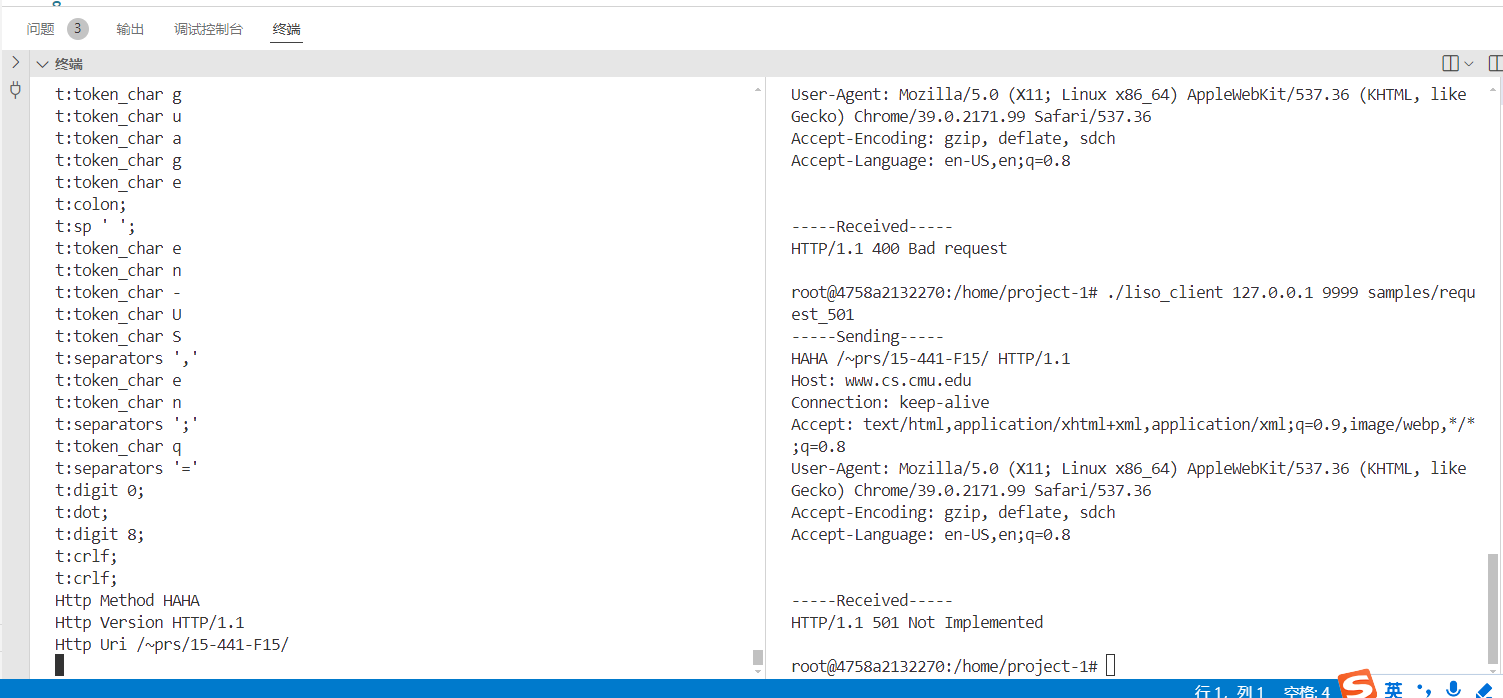Click the 空格: 4 indentation status item
This screenshot has width=1503, height=698.
pyautogui.click(x=1306, y=691)
